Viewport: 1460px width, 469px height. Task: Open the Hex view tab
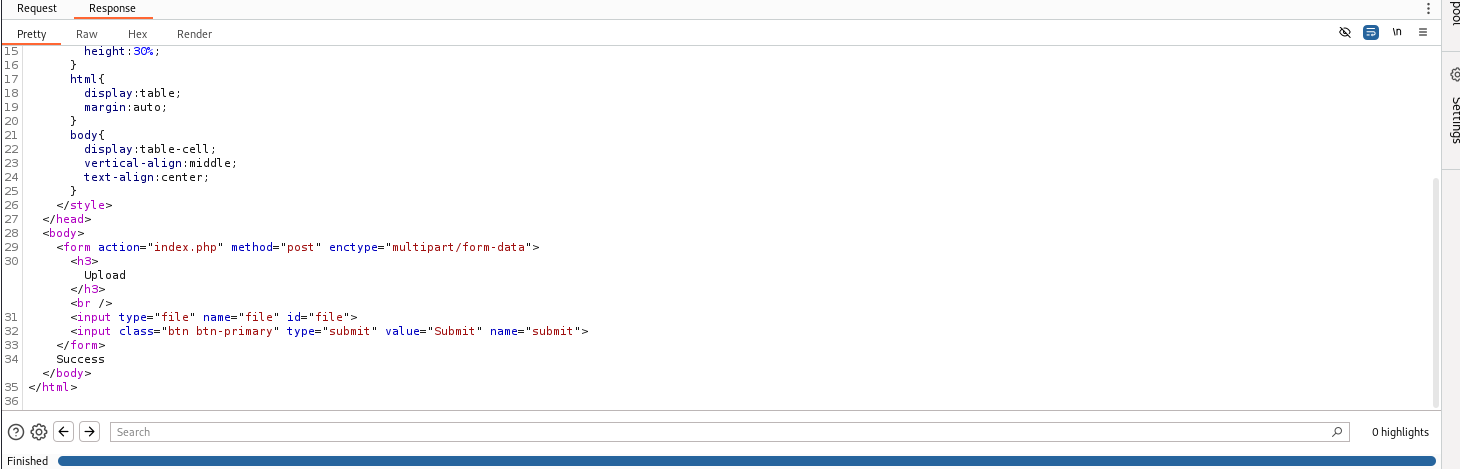[x=137, y=34]
